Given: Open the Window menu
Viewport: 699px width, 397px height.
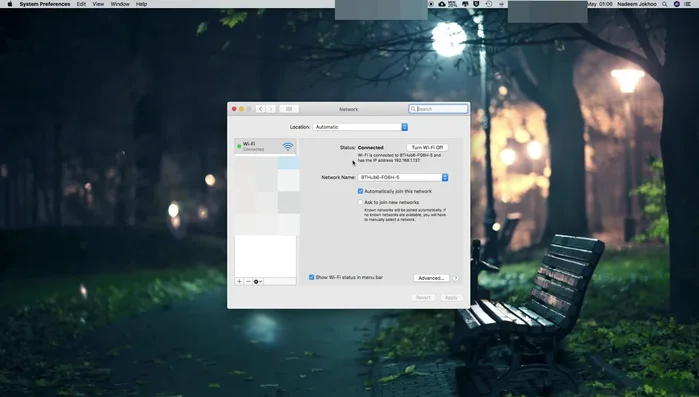Looking at the screenshot, I should click(x=120, y=4).
